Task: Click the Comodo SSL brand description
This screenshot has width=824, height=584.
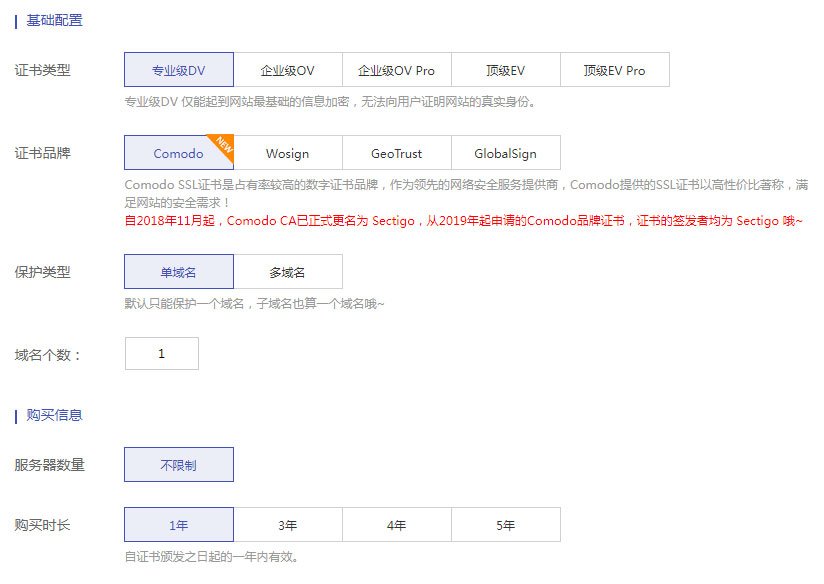Action: (466, 193)
